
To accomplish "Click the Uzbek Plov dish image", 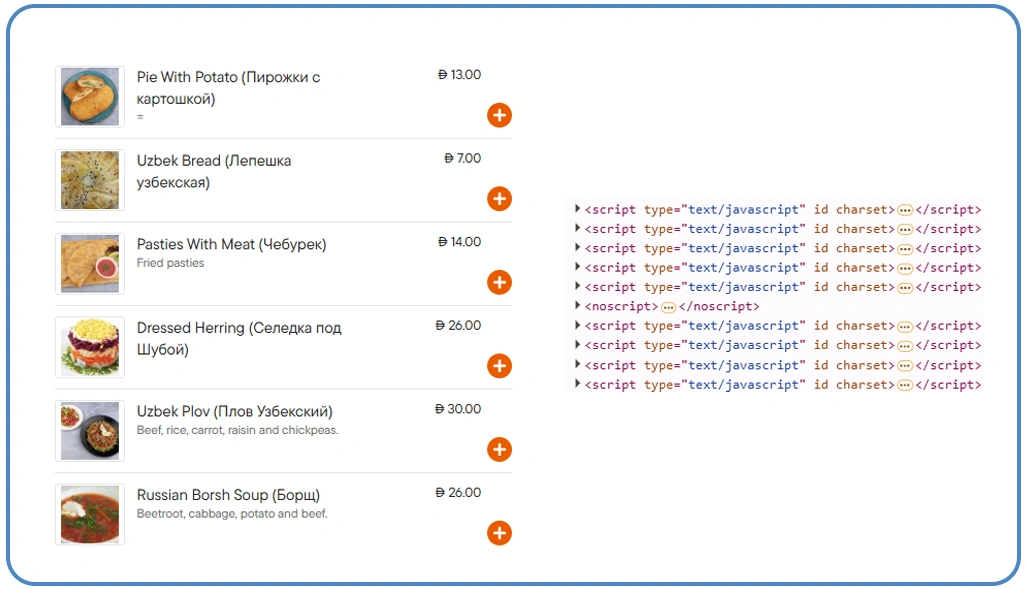I will click(x=90, y=431).
